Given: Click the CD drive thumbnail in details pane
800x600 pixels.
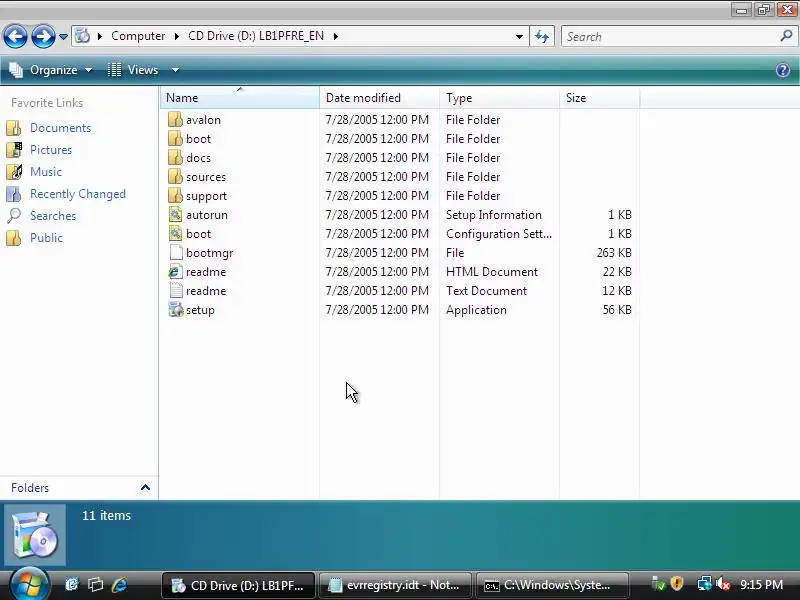Looking at the screenshot, I should click(35, 535).
